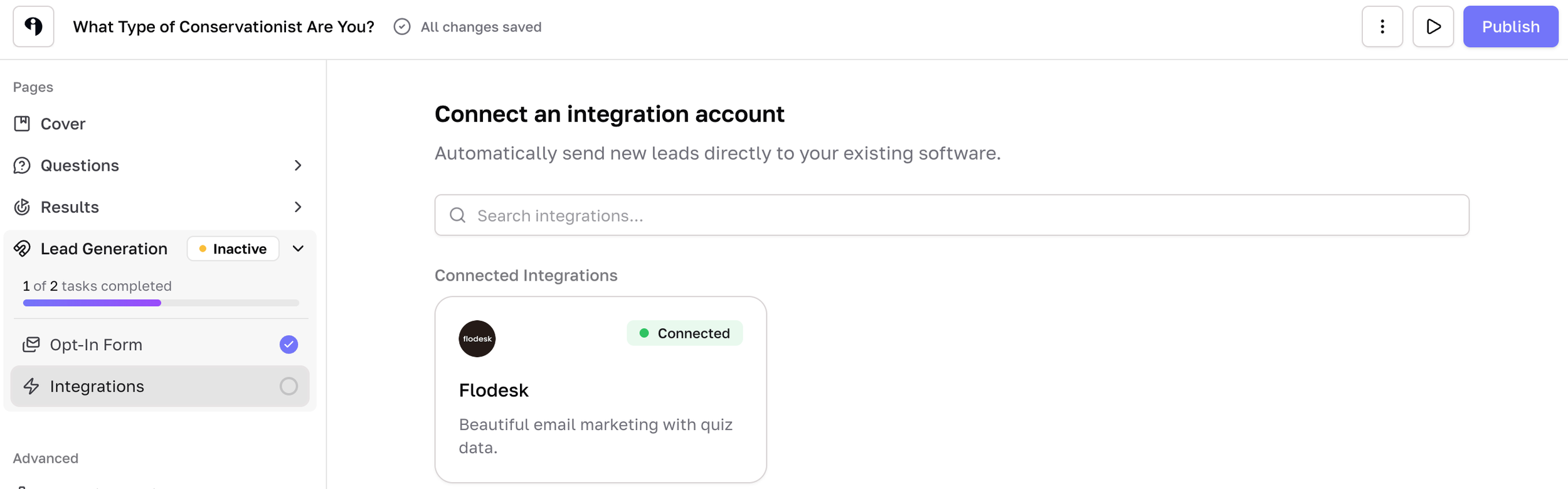Screen dimensions: 1568x489
Task: Click the Integrations incomplete task circle
Action: pos(289,386)
